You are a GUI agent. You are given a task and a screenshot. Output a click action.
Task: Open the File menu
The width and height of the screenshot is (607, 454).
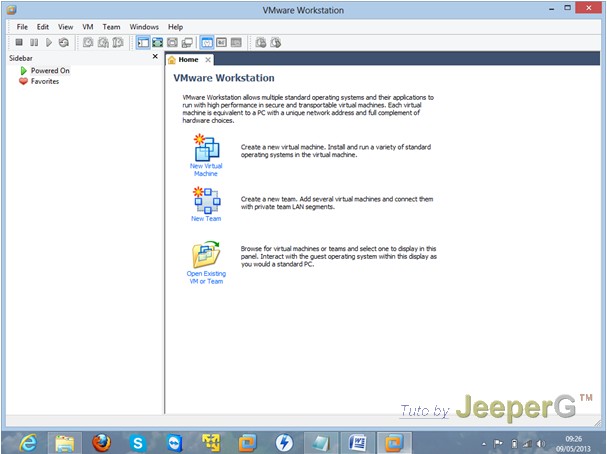22,27
